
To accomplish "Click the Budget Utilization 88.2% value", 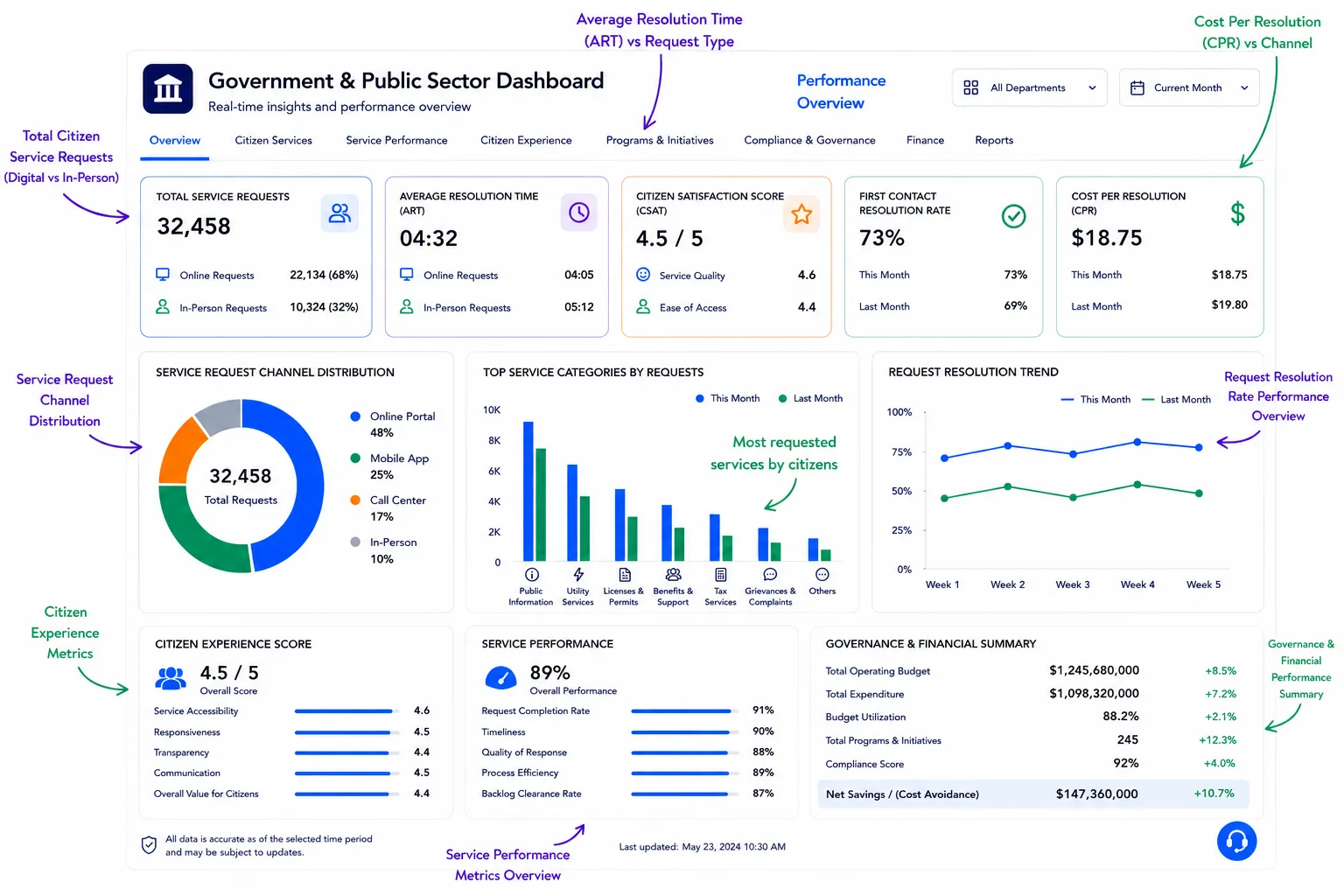I will point(1121,716).
